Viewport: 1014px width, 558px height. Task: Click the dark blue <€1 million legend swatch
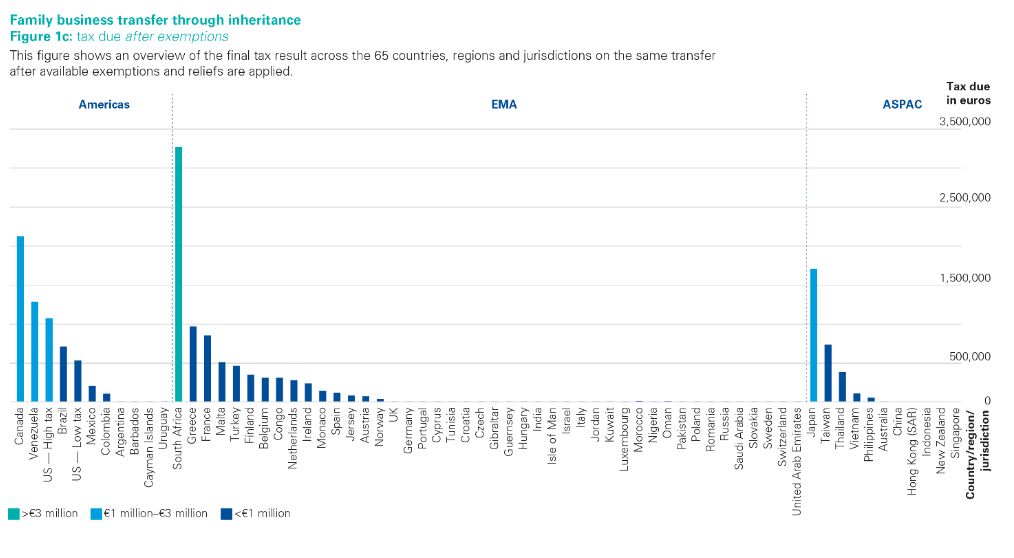click(x=226, y=513)
